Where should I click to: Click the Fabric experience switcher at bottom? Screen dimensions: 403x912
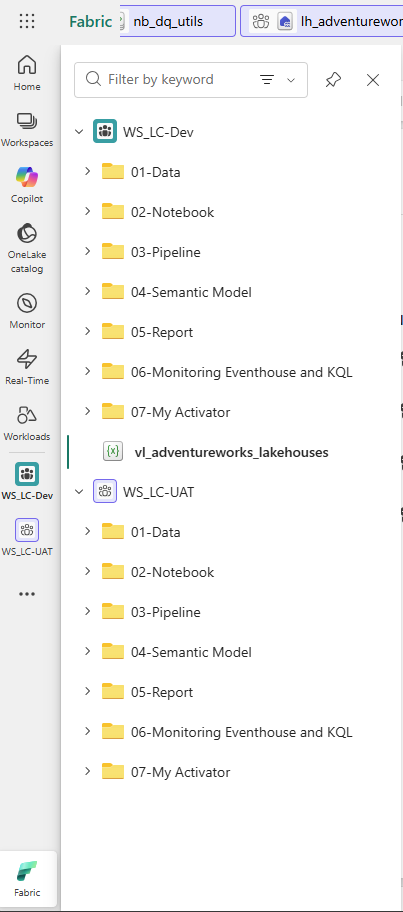pyautogui.click(x=27, y=879)
